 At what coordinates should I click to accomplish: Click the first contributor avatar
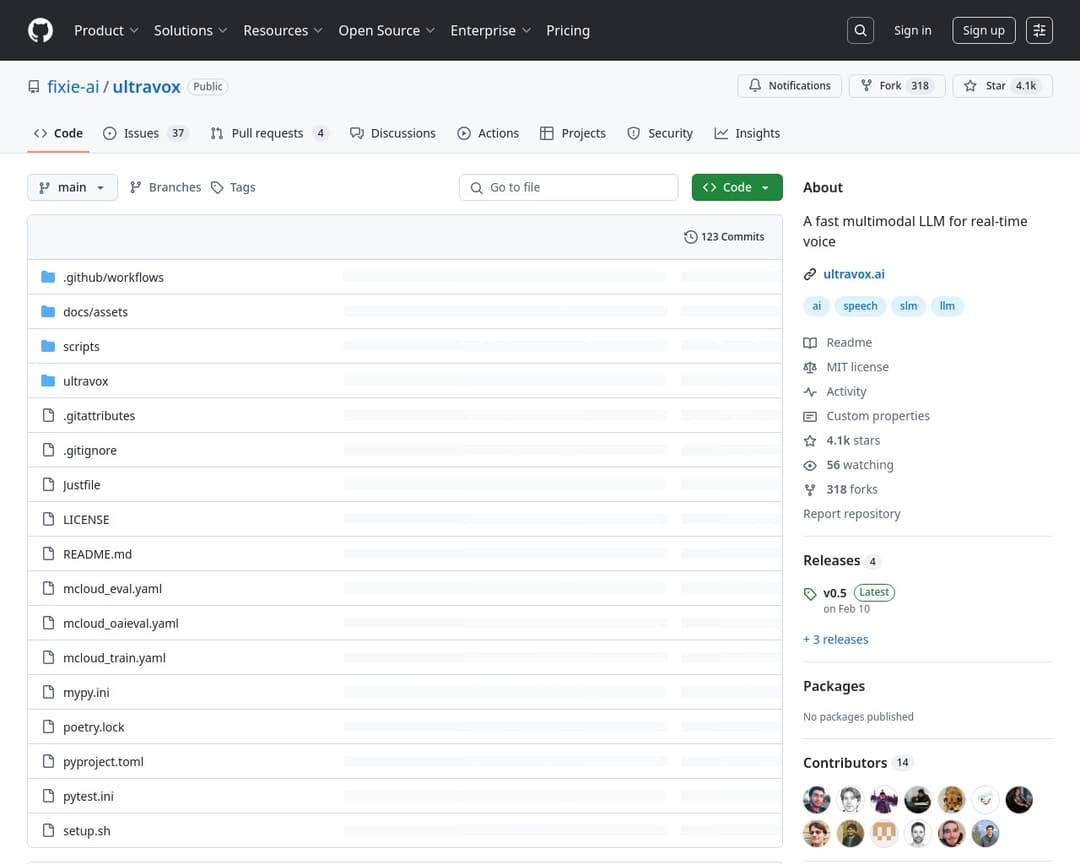point(816,800)
